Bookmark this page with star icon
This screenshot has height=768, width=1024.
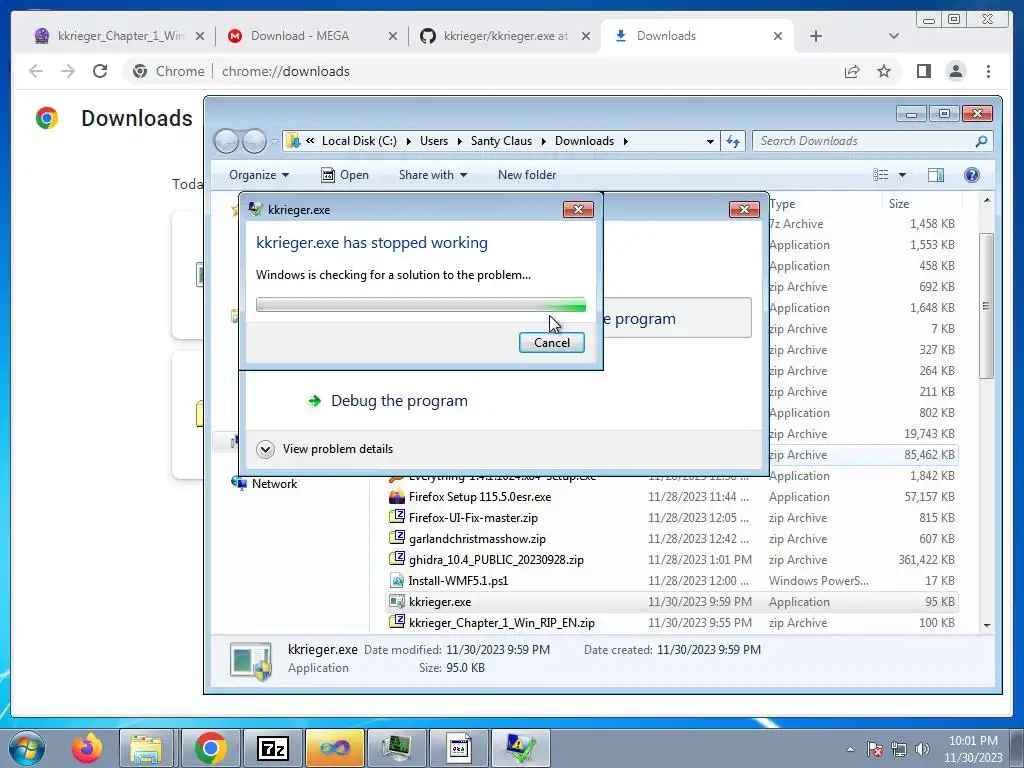[884, 71]
